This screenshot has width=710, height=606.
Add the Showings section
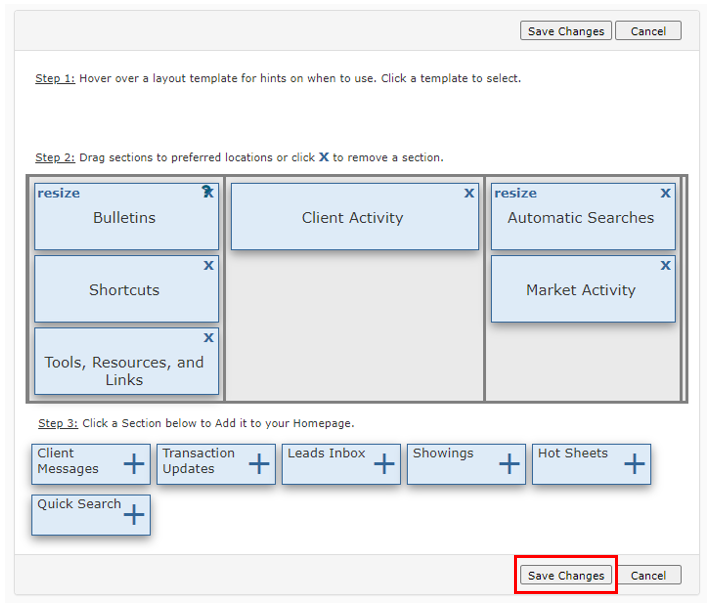509,464
